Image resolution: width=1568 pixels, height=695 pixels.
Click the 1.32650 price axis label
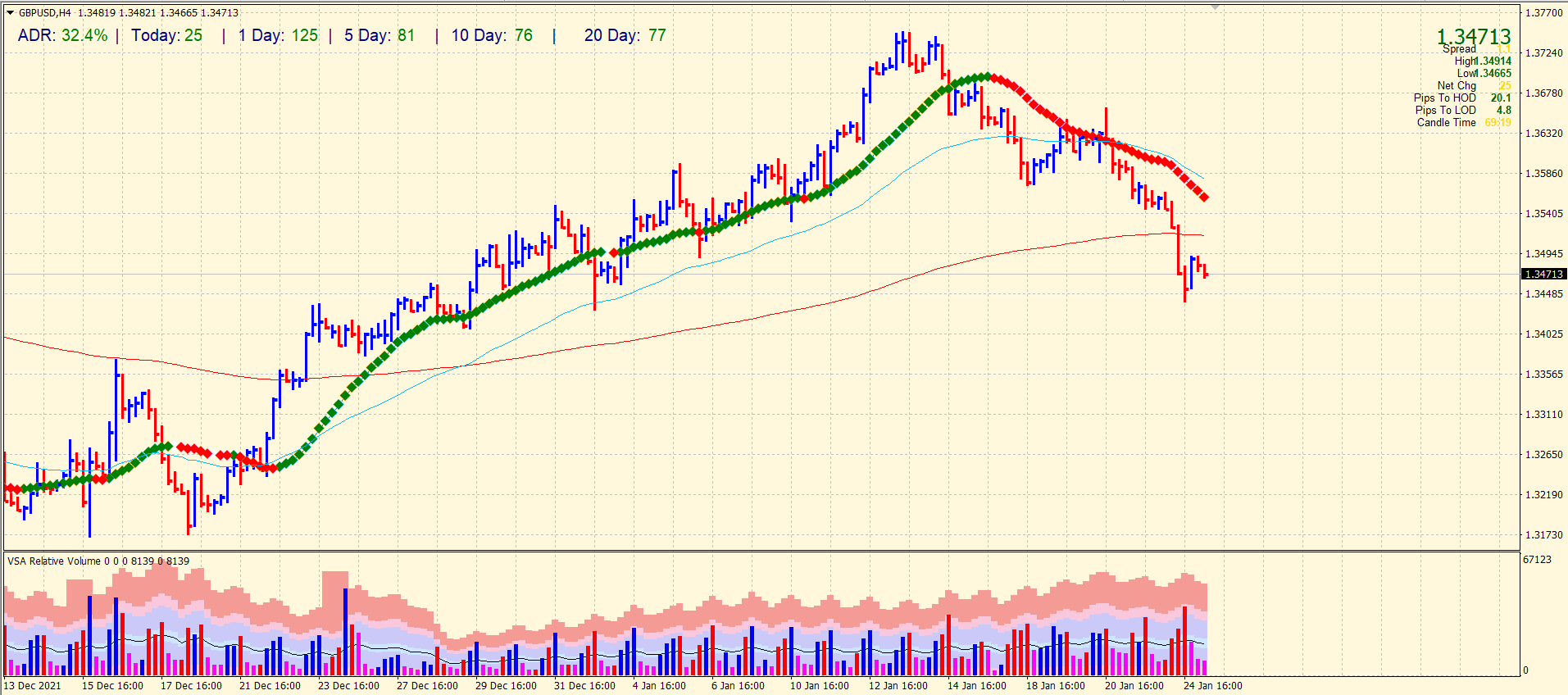[1543, 454]
